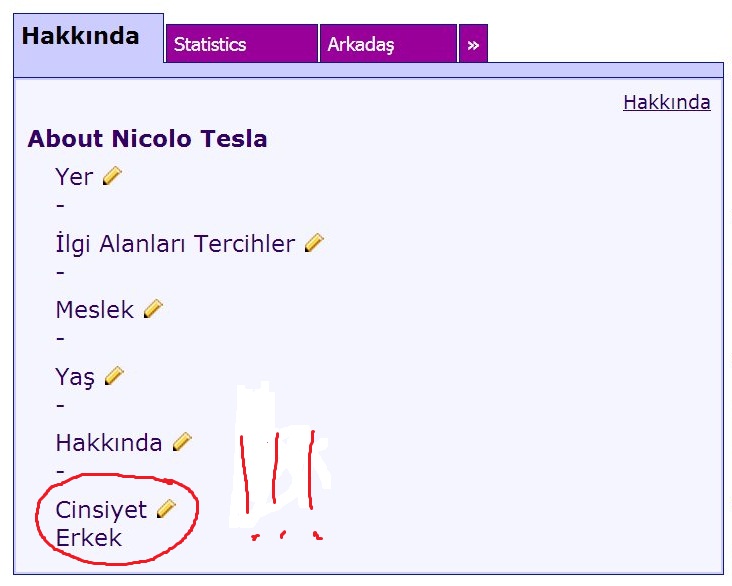Click the pencil icon next to Yaş
The height and width of the screenshot is (586, 732).
pyautogui.click(x=114, y=376)
